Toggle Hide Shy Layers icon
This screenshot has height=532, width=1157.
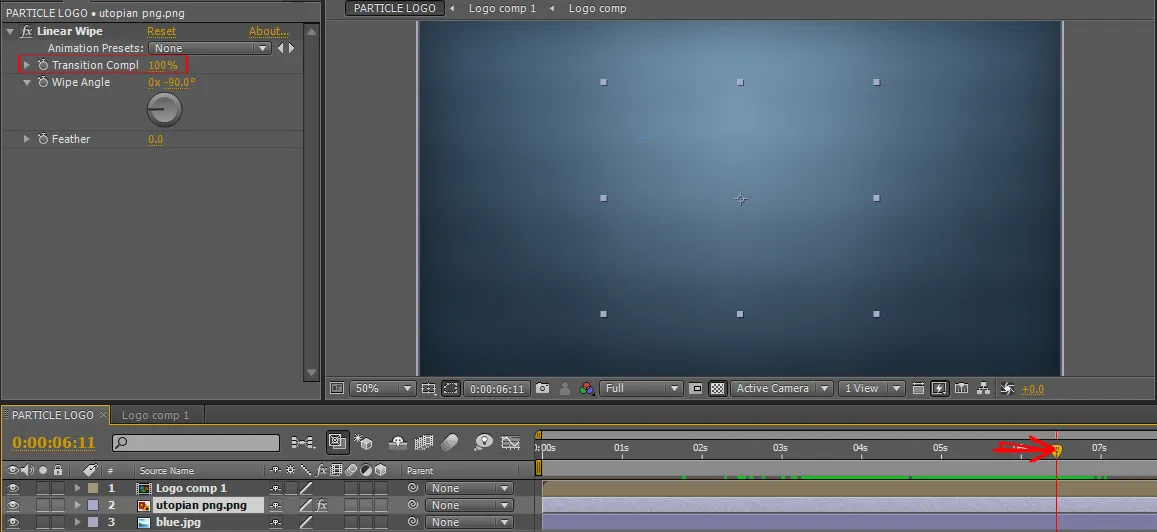(398, 442)
